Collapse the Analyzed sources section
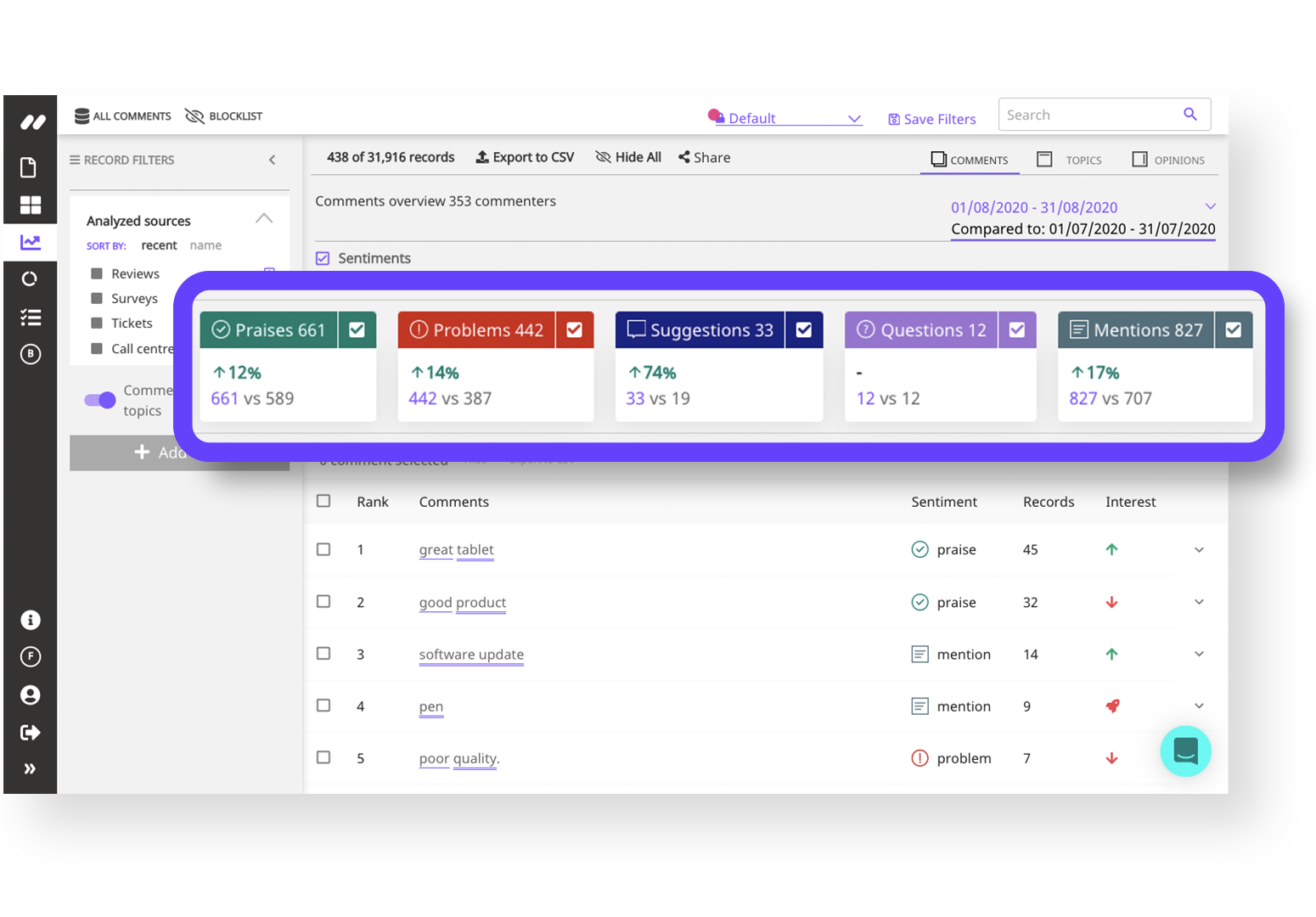Viewport: 1316px width, 917px height. pyautogui.click(x=264, y=218)
